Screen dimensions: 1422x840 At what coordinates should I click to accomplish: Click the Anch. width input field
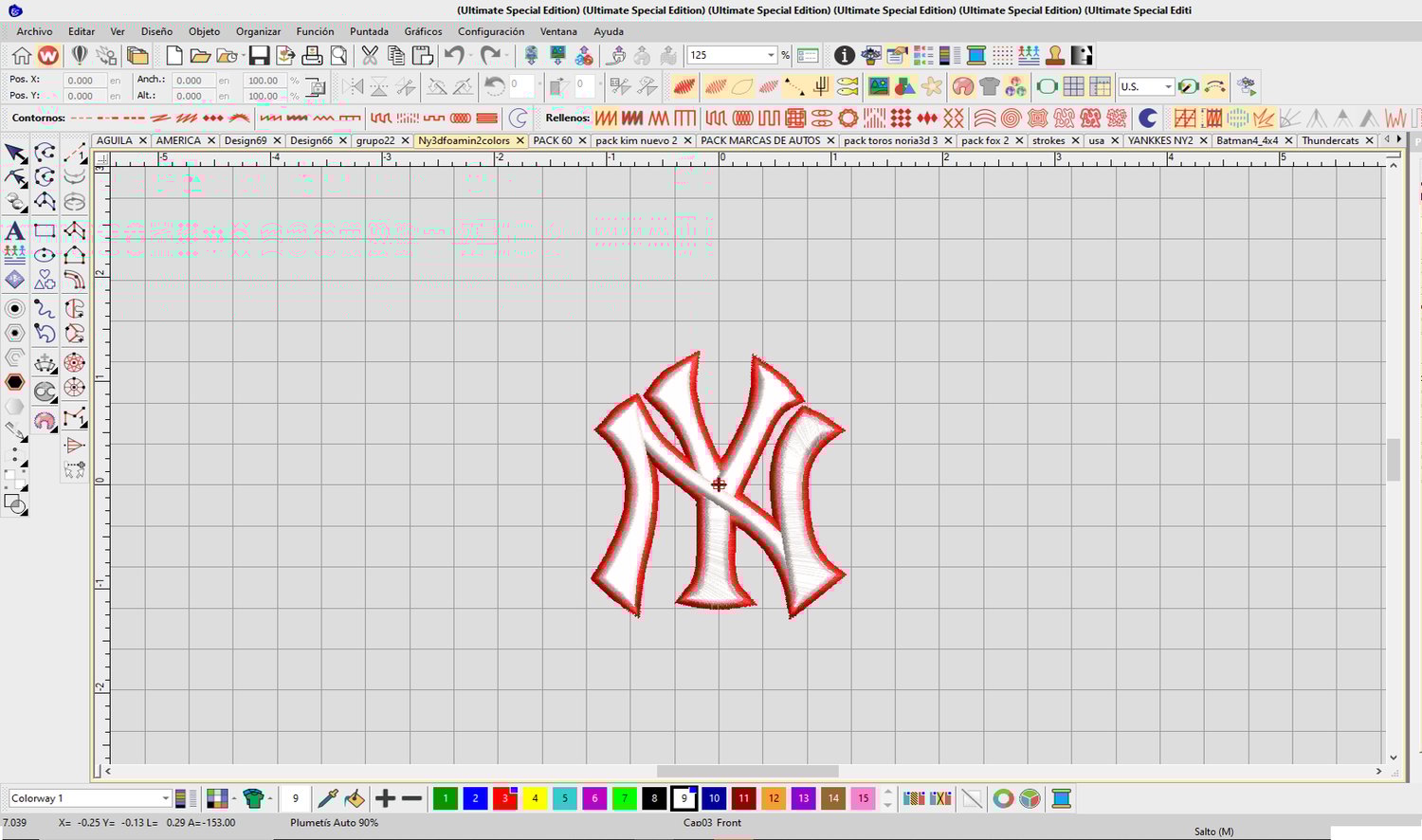click(x=193, y=81)
